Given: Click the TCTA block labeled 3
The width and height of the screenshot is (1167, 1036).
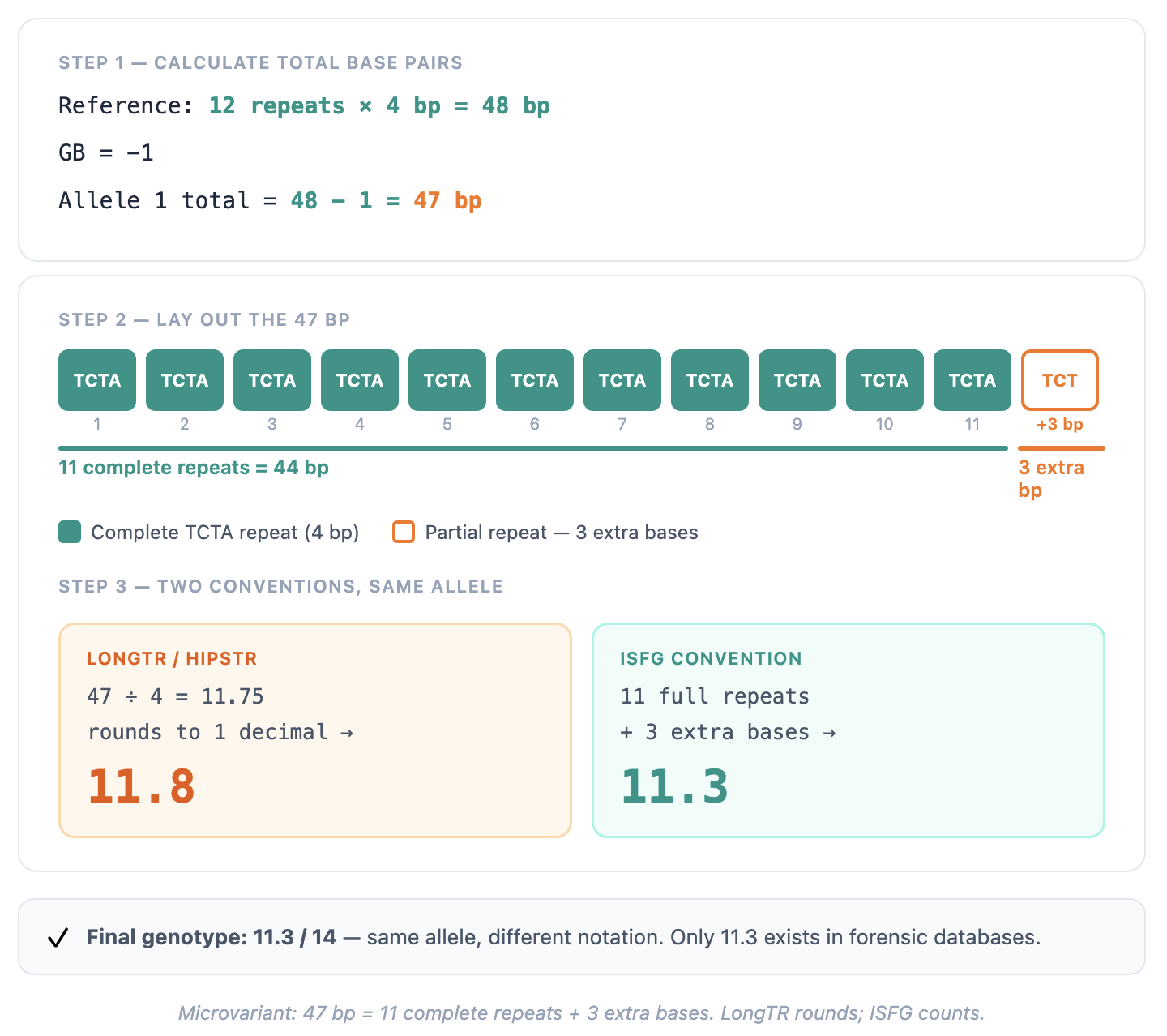Looking at the screenshot, I should tap(272, 380).
